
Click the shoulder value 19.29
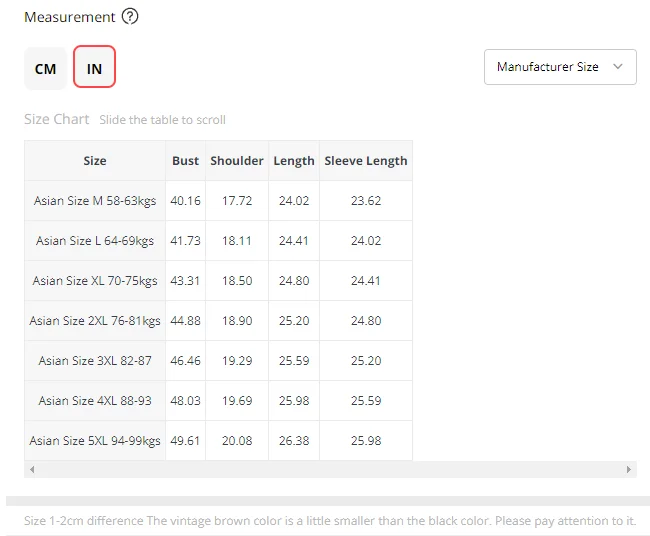(237, 361)
